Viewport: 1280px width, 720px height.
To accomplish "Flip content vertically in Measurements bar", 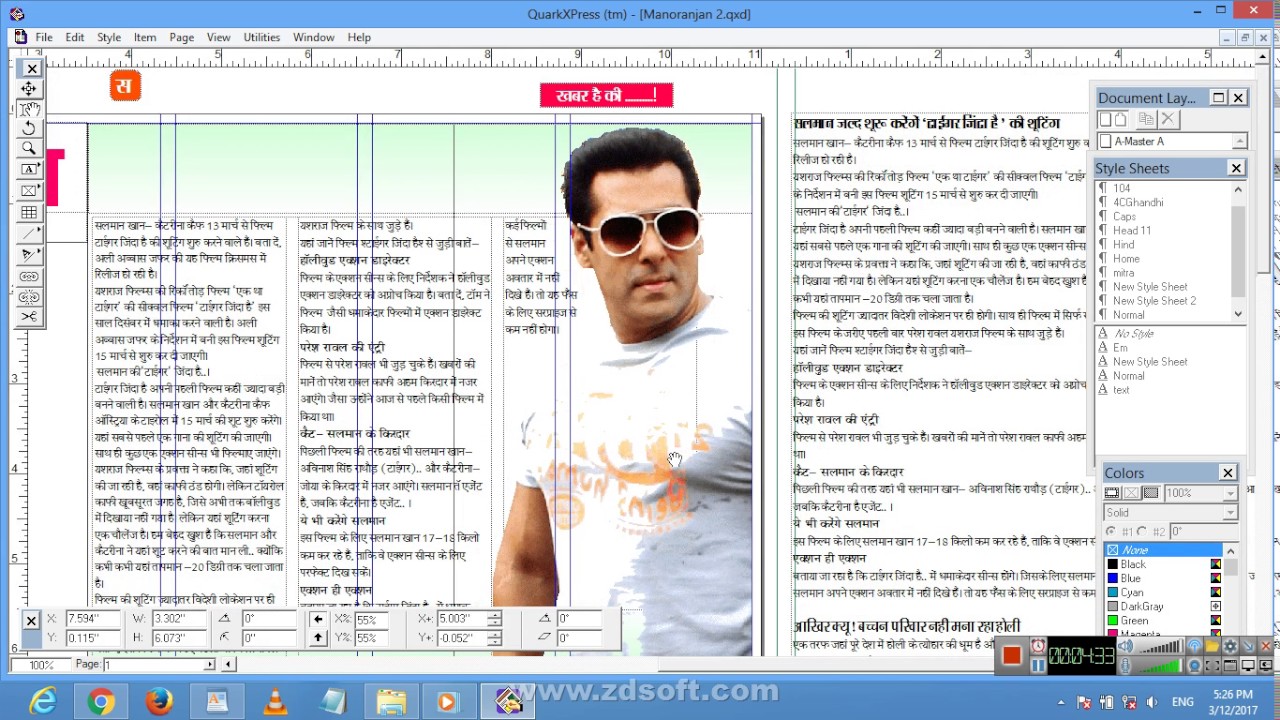I will click(x=318, y=637).
